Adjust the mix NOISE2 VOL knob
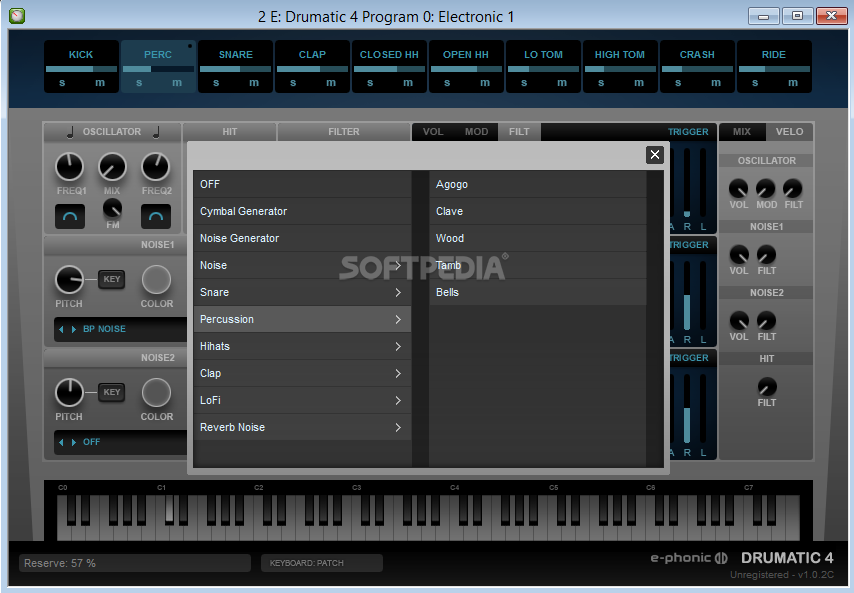854x593 pixels. (739, 320)
